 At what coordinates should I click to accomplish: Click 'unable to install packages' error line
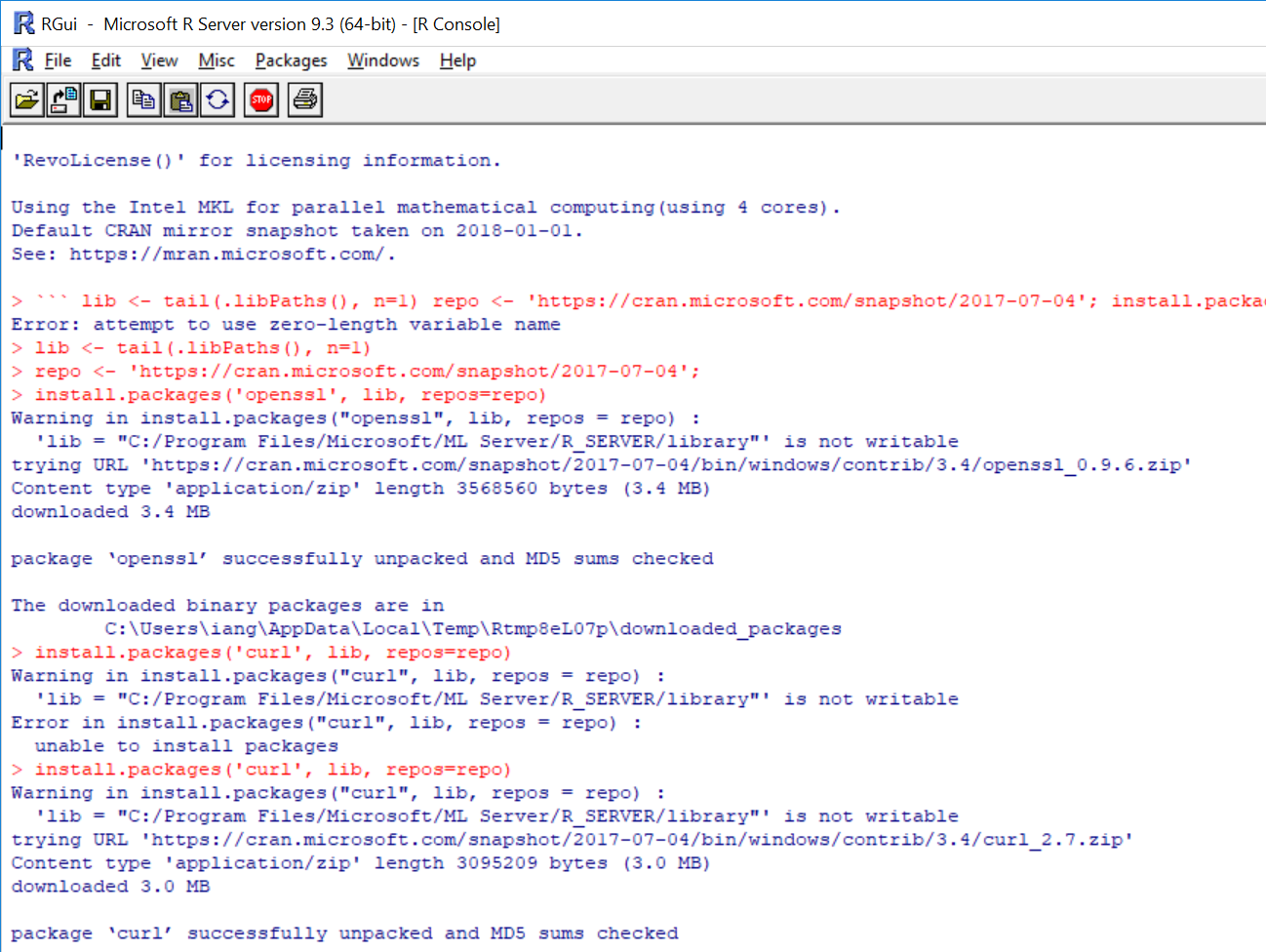click(186, 745)
